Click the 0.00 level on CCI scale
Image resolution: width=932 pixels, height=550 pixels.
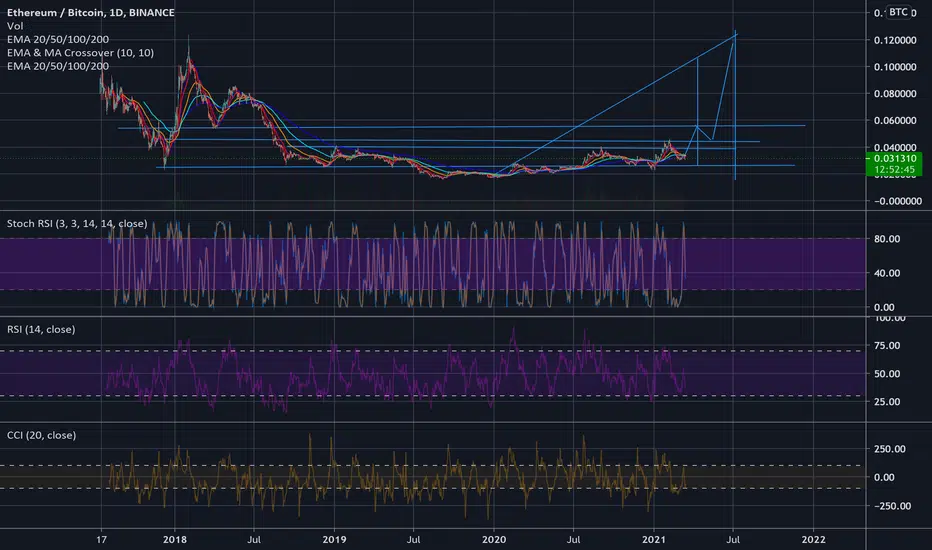[x=884, y=477]
